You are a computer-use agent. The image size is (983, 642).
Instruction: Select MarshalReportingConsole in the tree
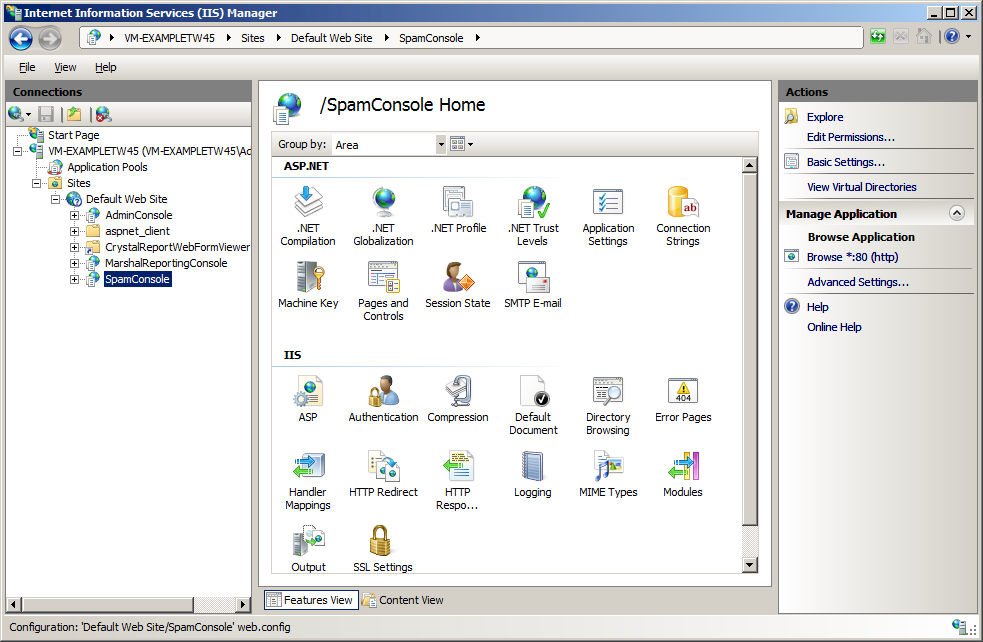[x=166, y=263]
